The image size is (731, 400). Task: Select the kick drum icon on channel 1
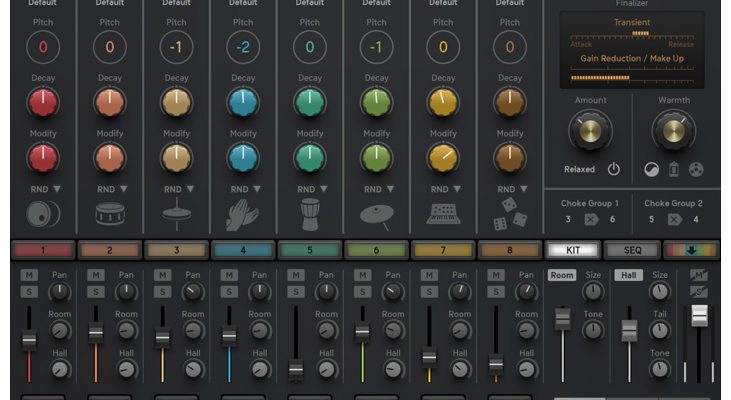pos(43,214)
